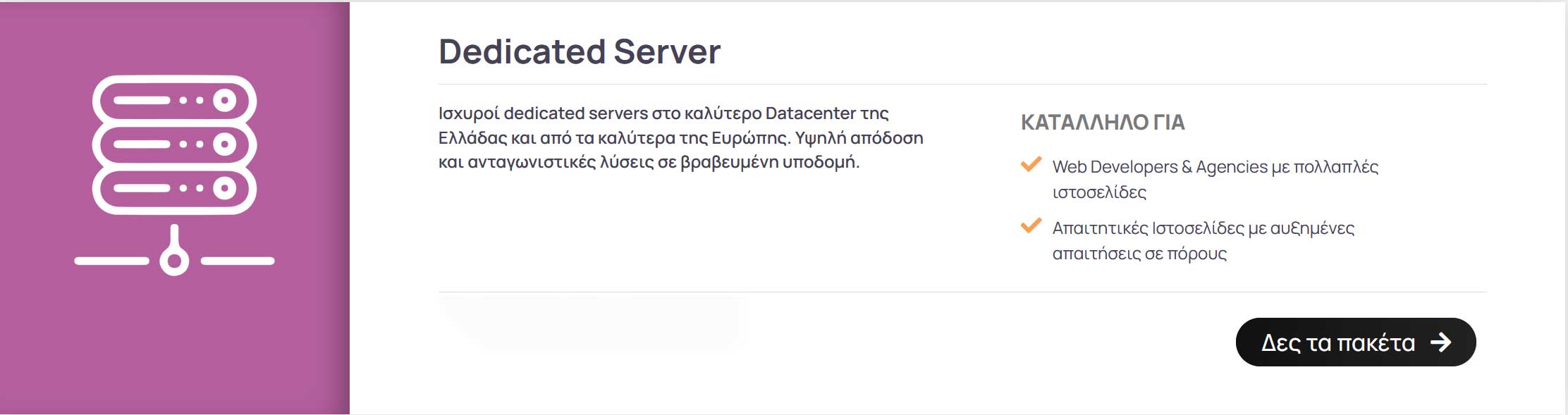
Task: Click the arrow icon inside the black button
Action: click(1440, 342)
